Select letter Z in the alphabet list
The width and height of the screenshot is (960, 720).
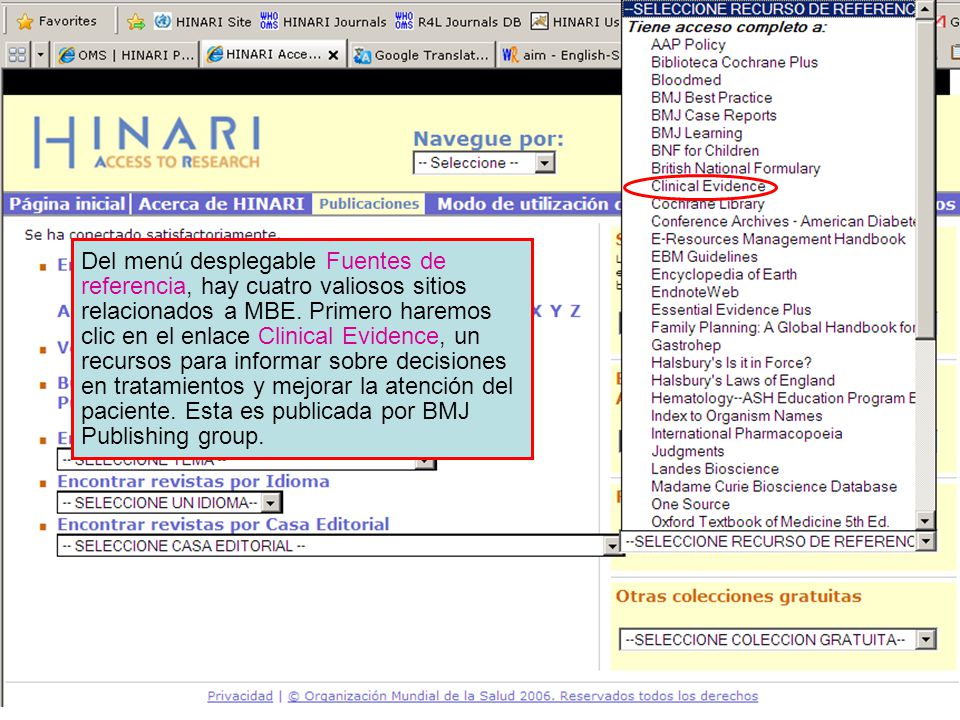point(575,311)
